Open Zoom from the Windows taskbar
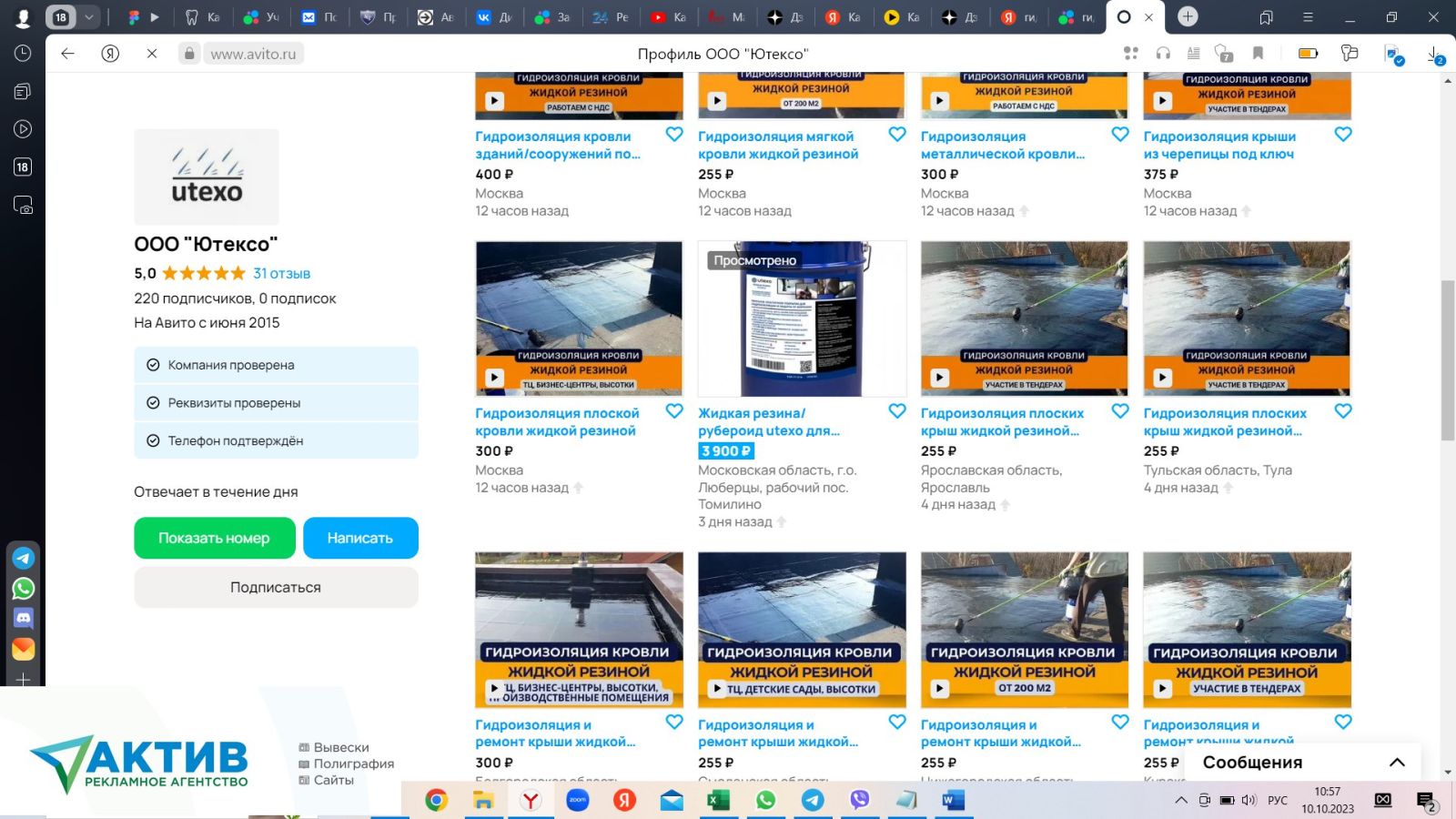This screenshot has height=819, width=1456. coord(577,800)
